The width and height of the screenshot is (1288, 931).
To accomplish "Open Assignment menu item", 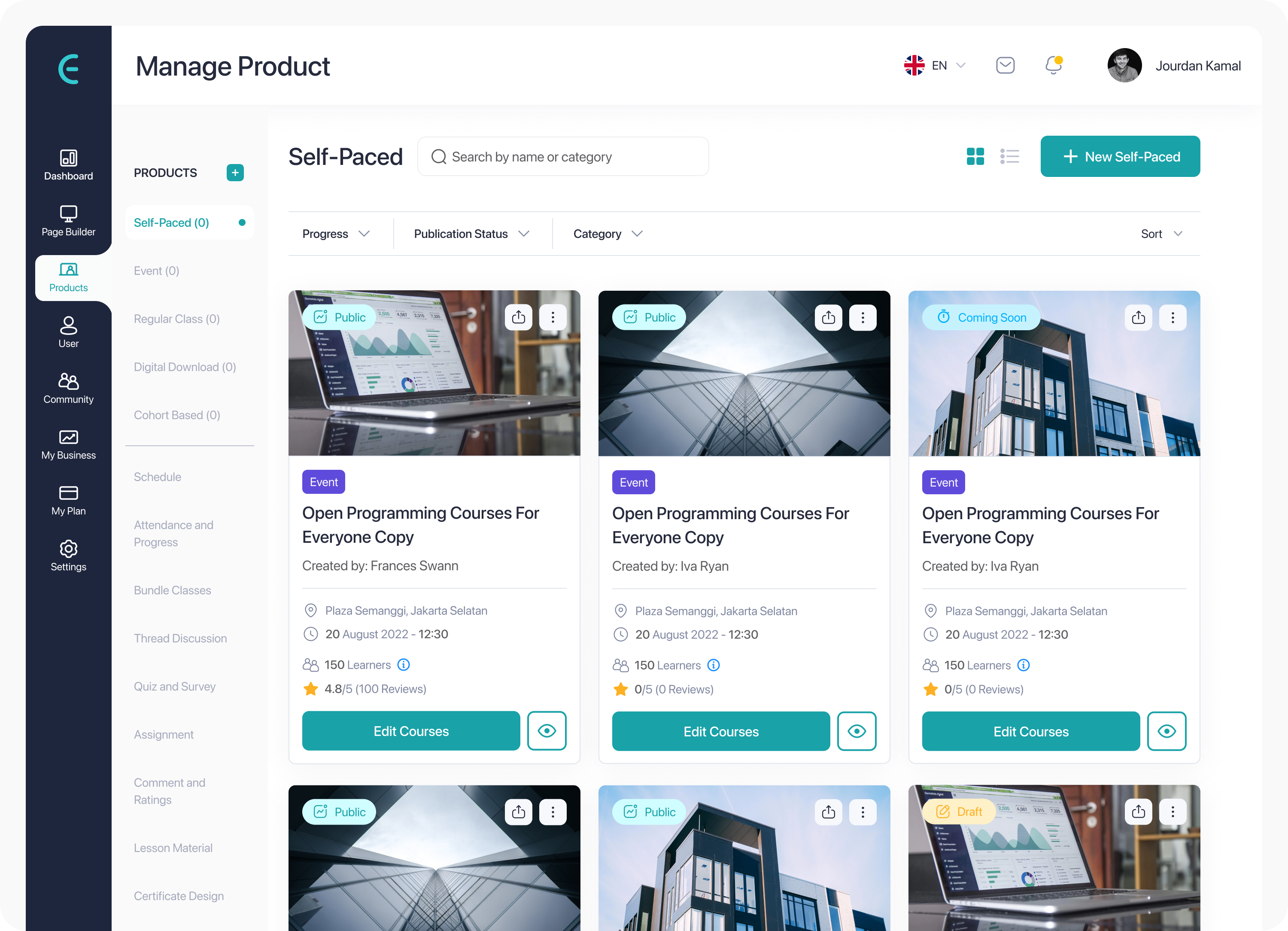I will (164, 734).
